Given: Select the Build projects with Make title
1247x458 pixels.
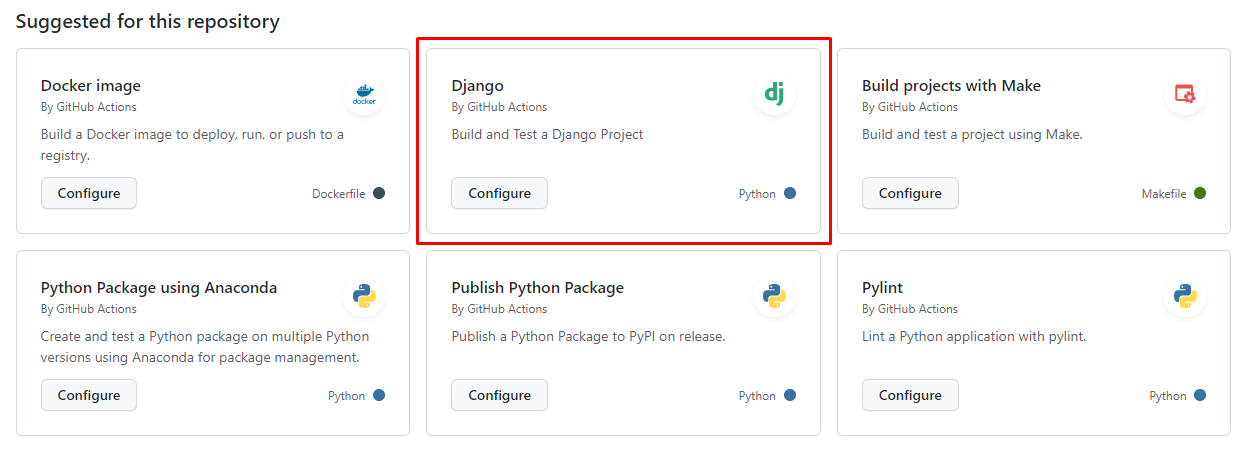Looking at the screenshot, I should (951, 86).
